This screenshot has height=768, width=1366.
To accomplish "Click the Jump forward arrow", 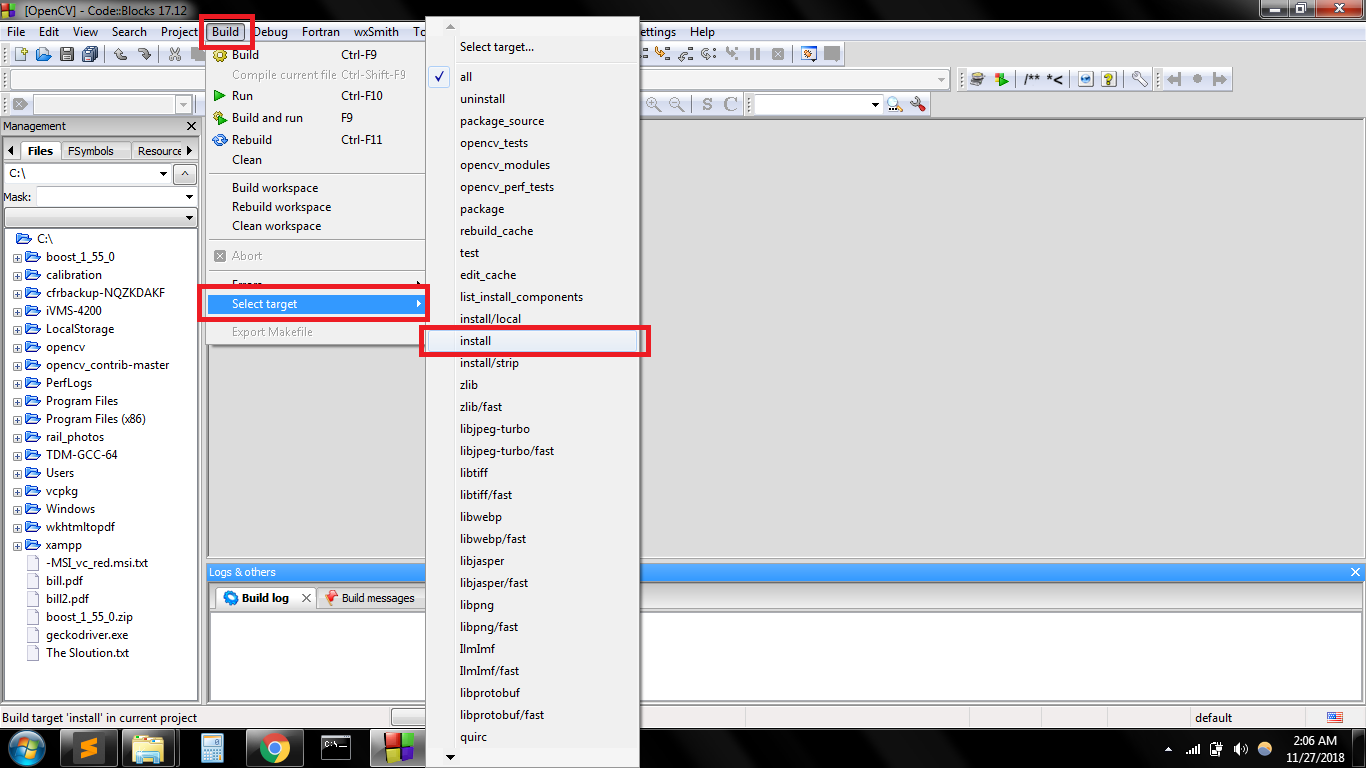I will [1220, 79].
